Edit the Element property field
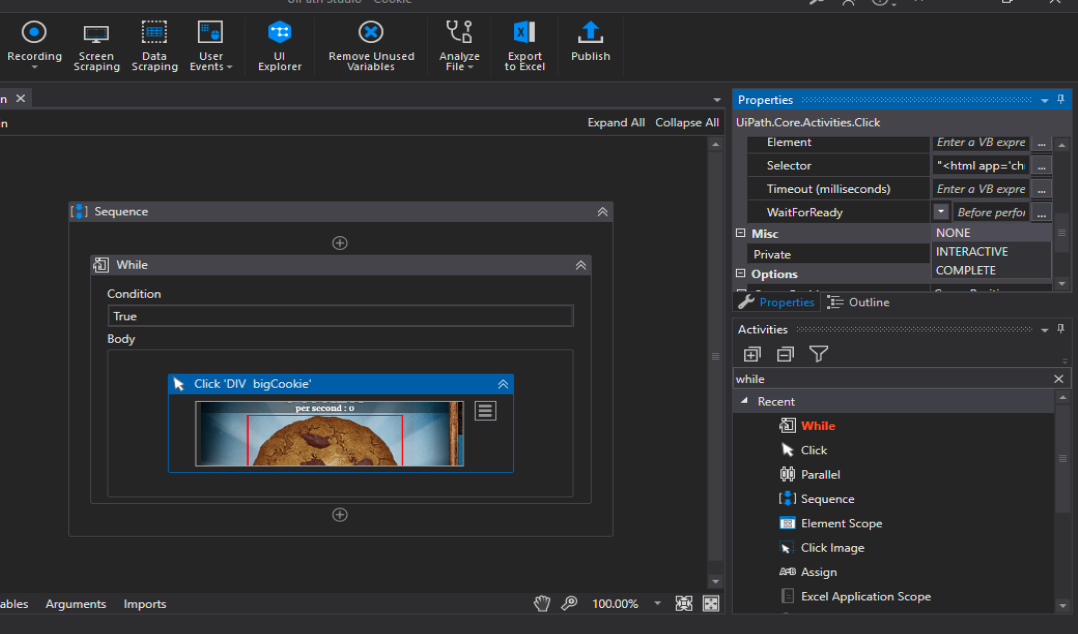Viewport: 1078px width, 634px height. [980, 142]
